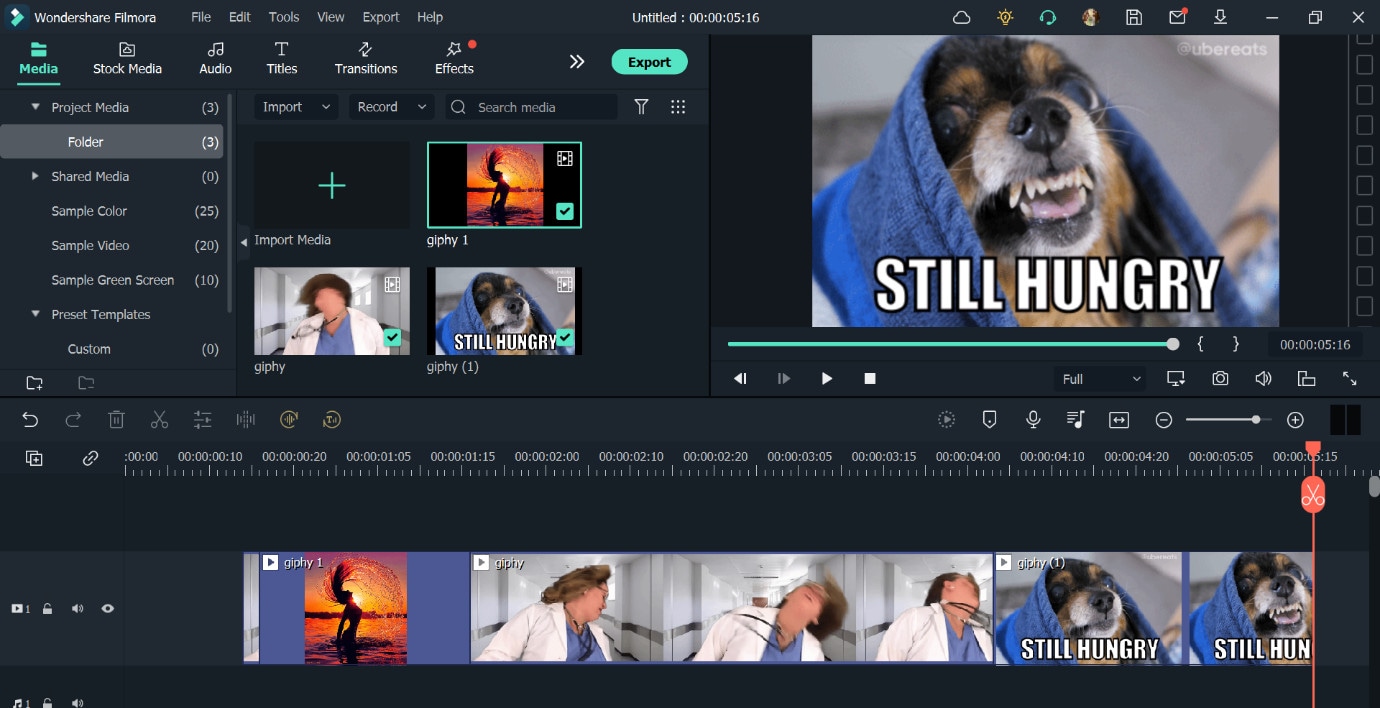Toggle the last checkbox beside the preview
This screenshot has height=708, width=1380.
[1364, 306]
